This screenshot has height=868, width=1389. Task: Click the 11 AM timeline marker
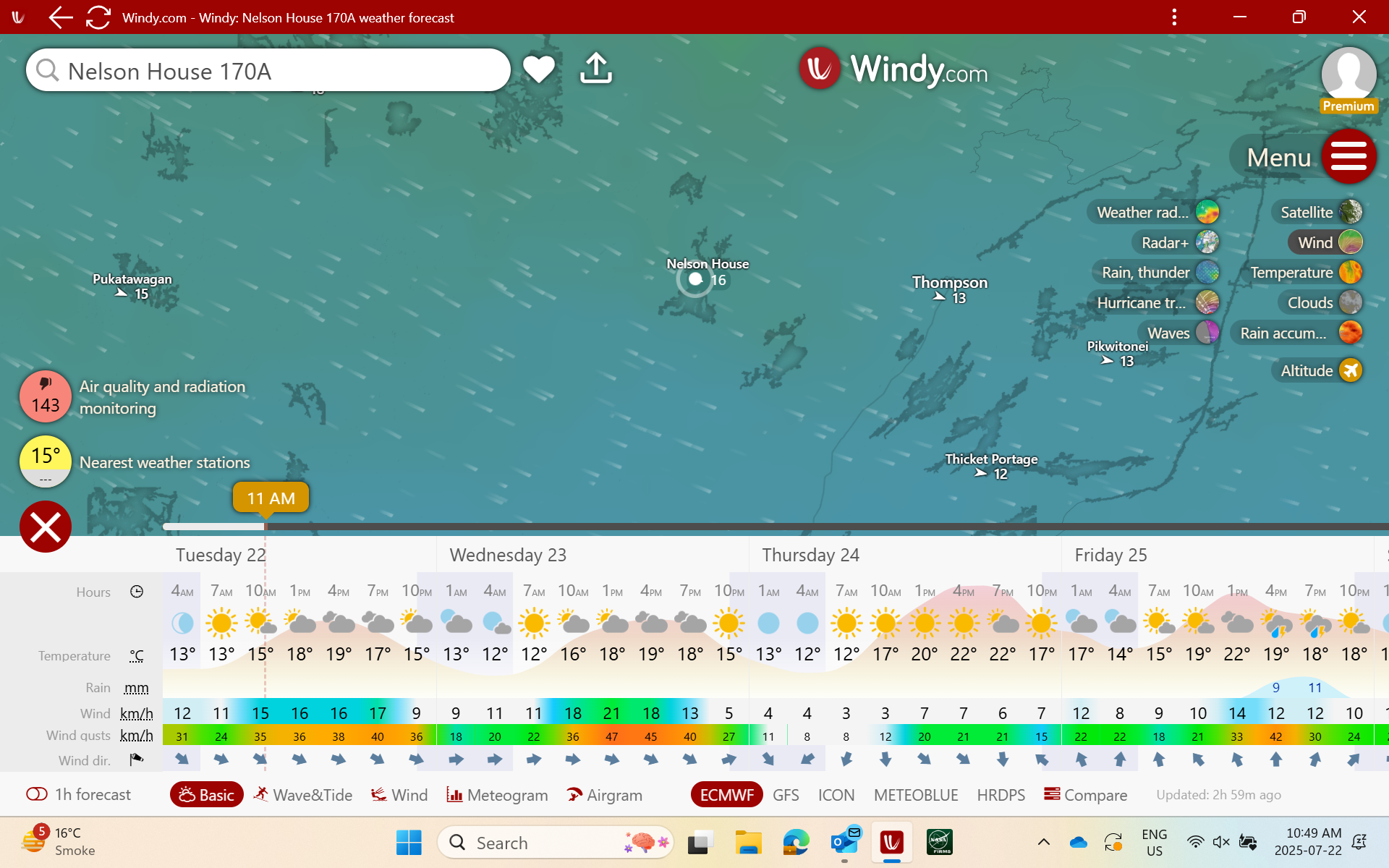(x=271, y=498)
